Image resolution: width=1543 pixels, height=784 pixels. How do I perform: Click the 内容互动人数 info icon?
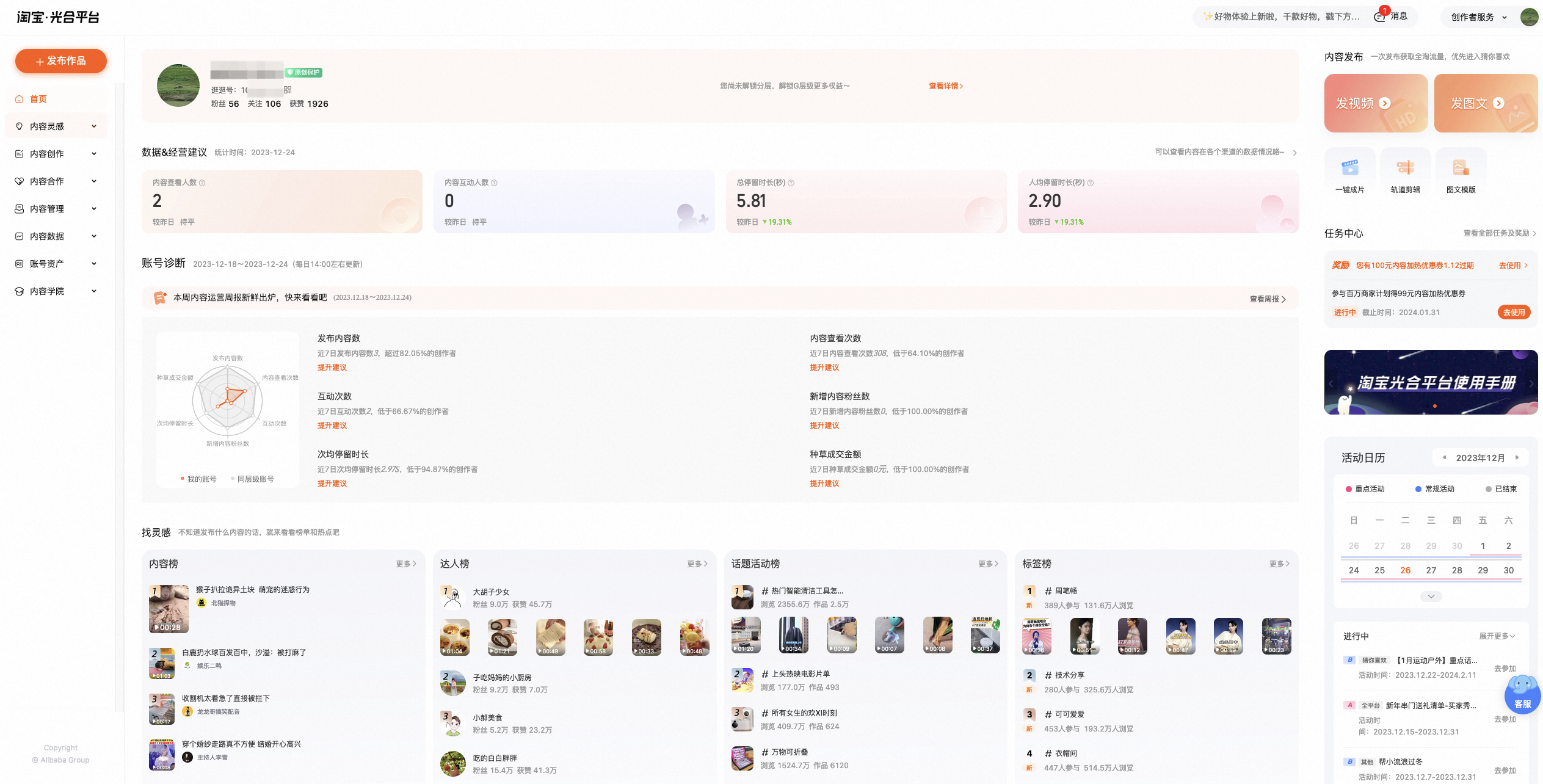click(494, 183)
